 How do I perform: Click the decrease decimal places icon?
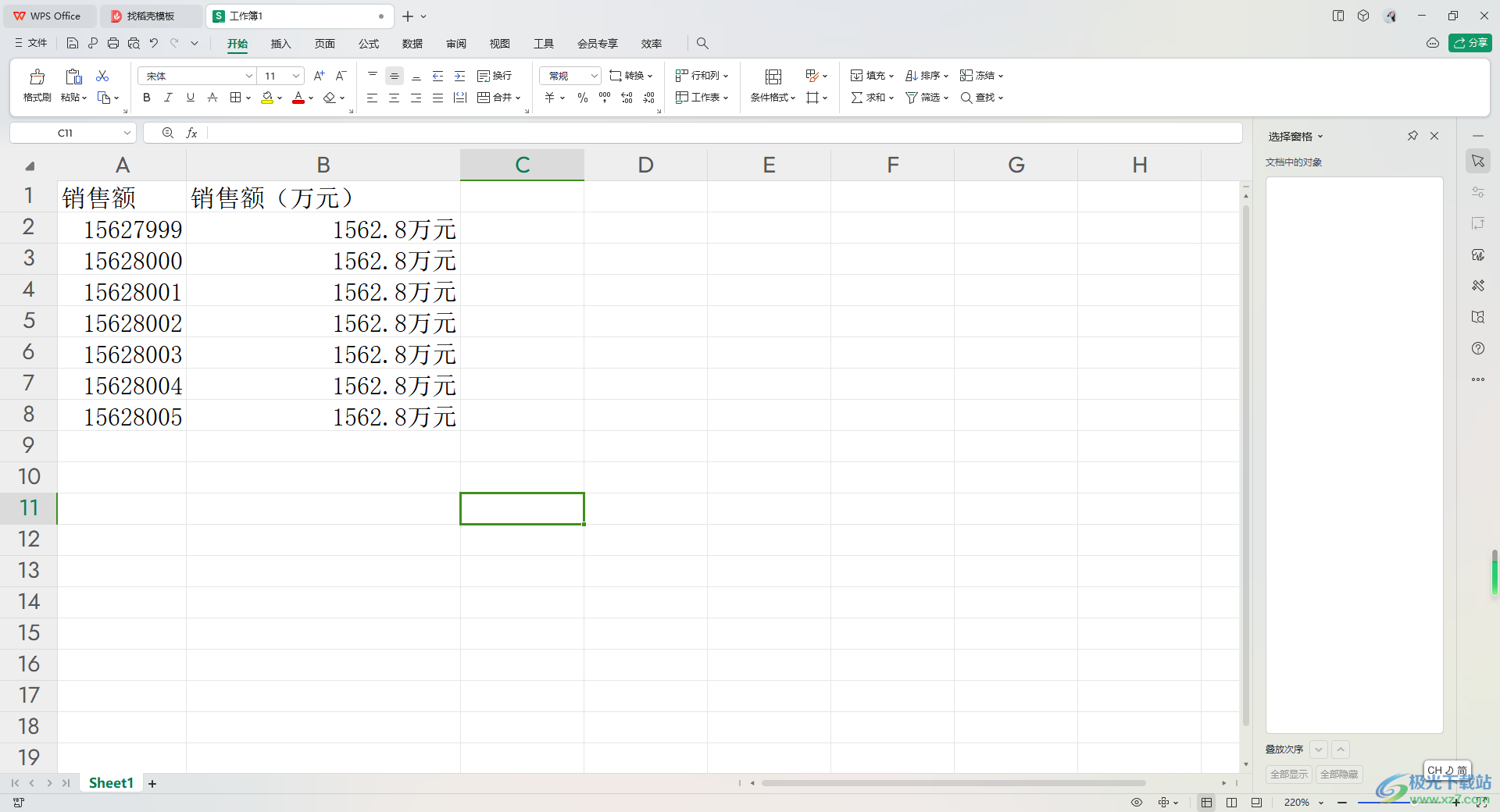(649, 98)
